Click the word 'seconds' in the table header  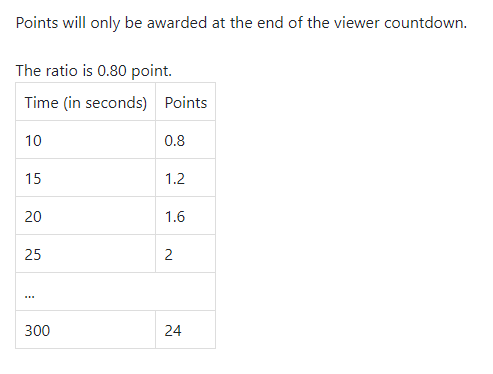[114, 102]
